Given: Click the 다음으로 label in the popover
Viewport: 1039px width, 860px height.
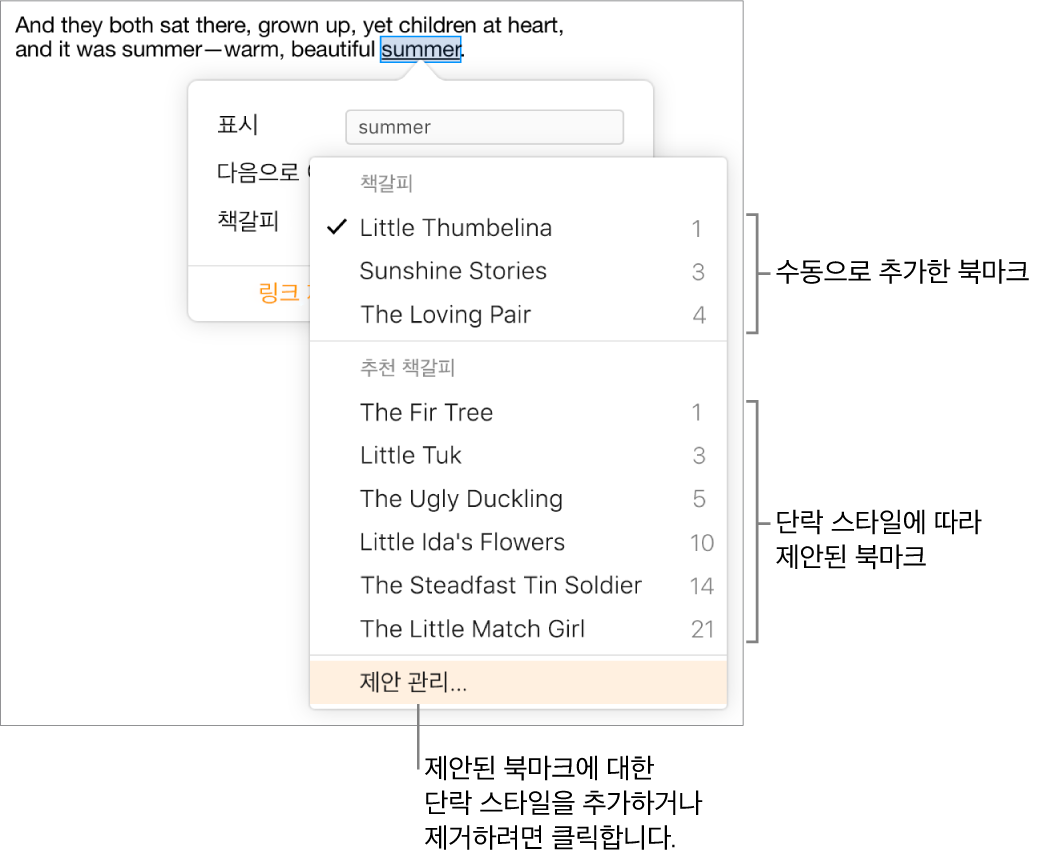Looking at the screenshot, I should [258, 172].
